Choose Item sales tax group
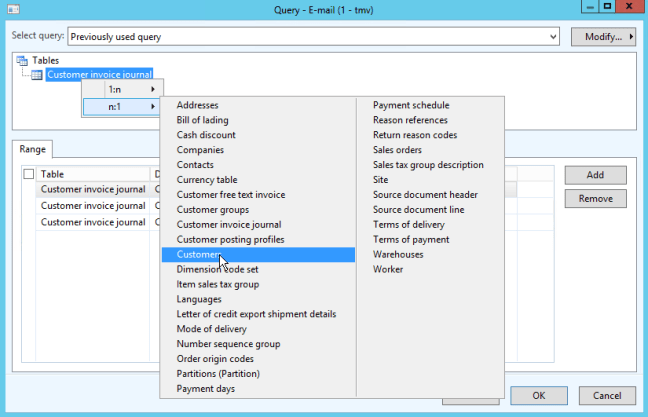The height and width of the screenshot is (417, 648). [218, 284]
